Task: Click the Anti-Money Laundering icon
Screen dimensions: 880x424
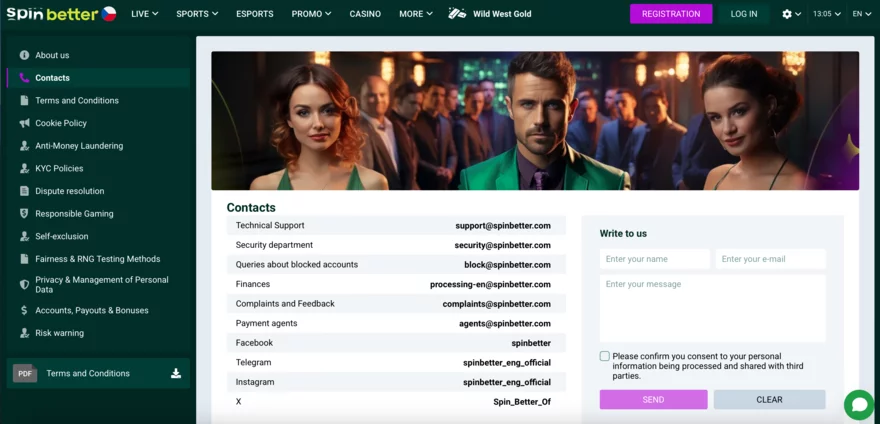Action: pos(24,146)
